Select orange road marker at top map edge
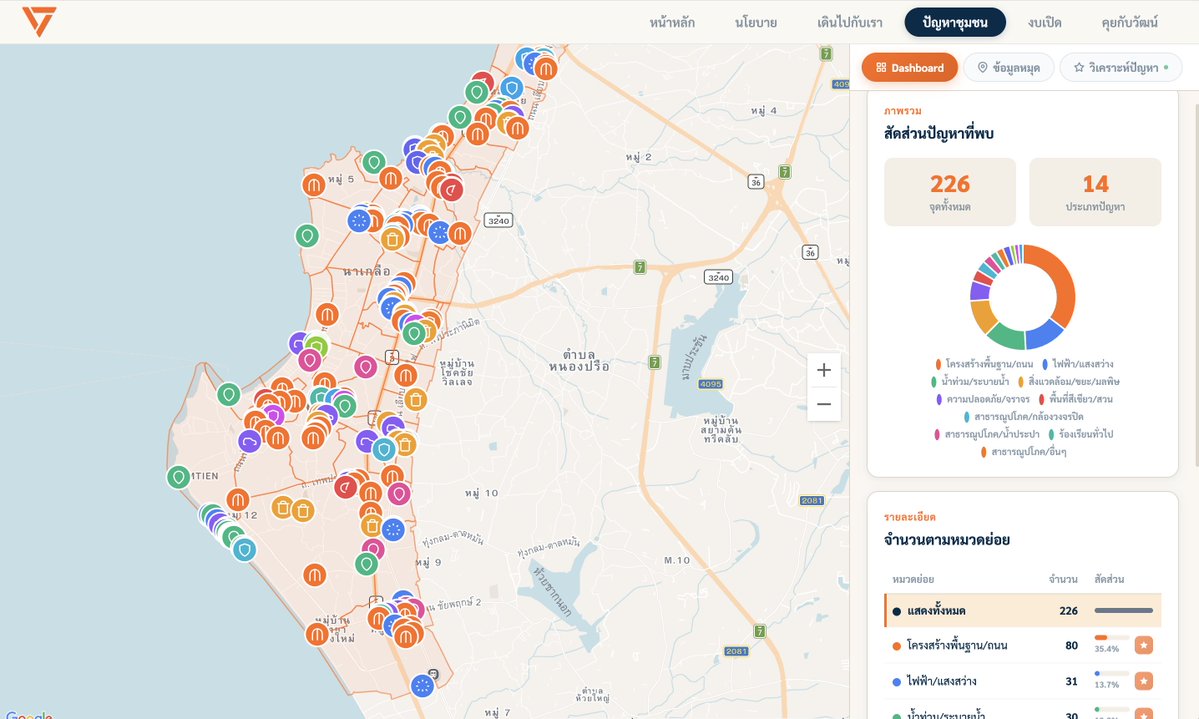The width and height of the screenshot is (1199, 719). pos(545,69)
